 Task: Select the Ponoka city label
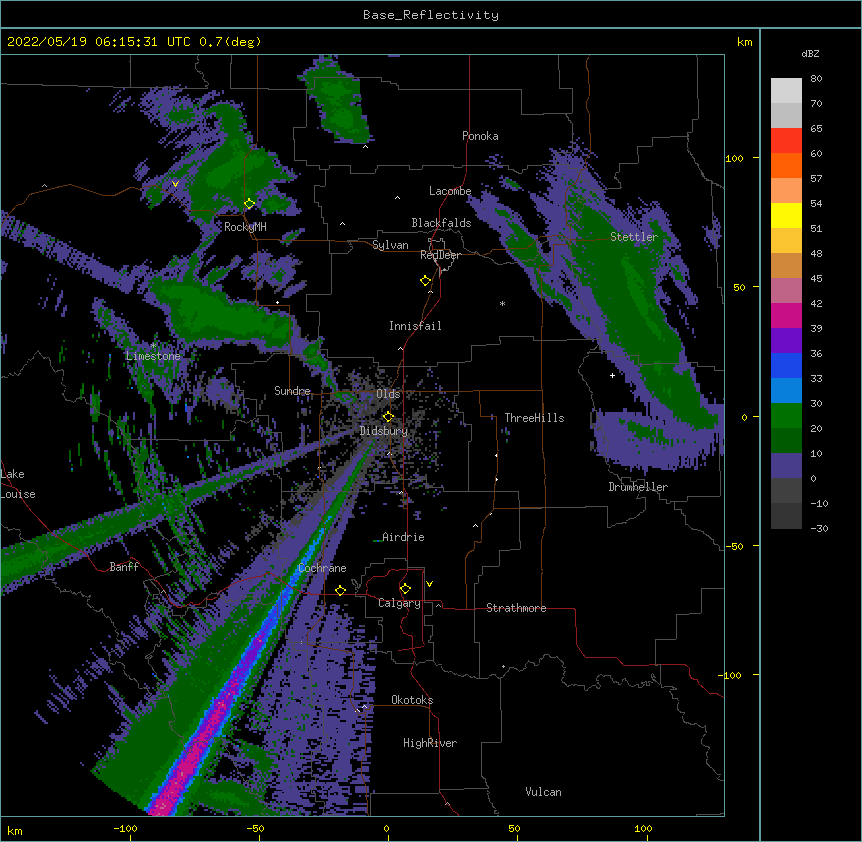pyautogui.click(x=480, y=136)
